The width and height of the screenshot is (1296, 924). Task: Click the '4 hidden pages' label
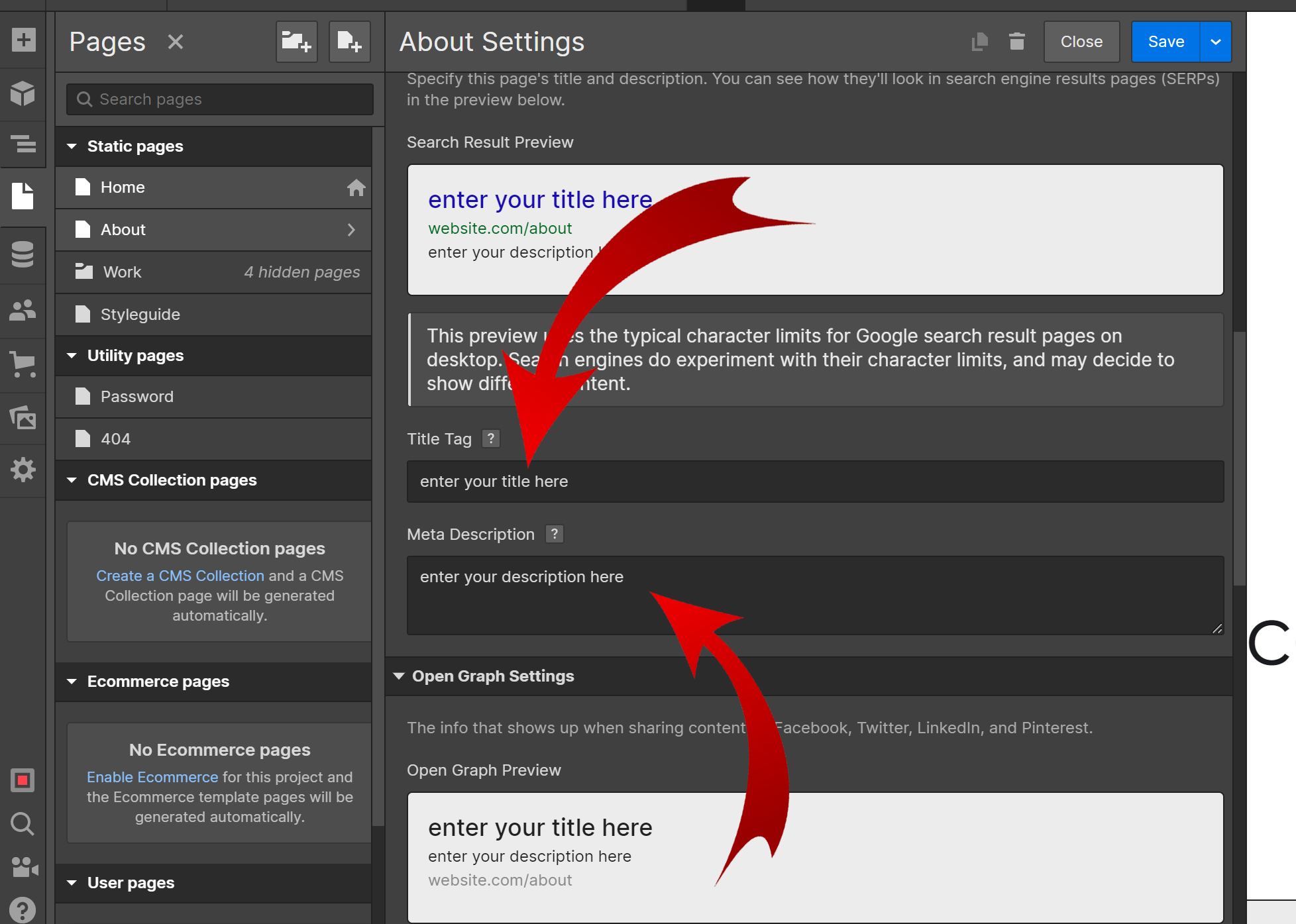click(302, 272)
